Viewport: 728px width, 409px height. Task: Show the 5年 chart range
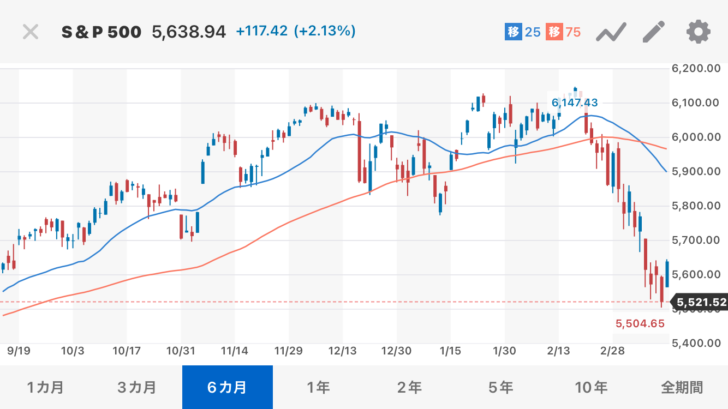point(500,387)
